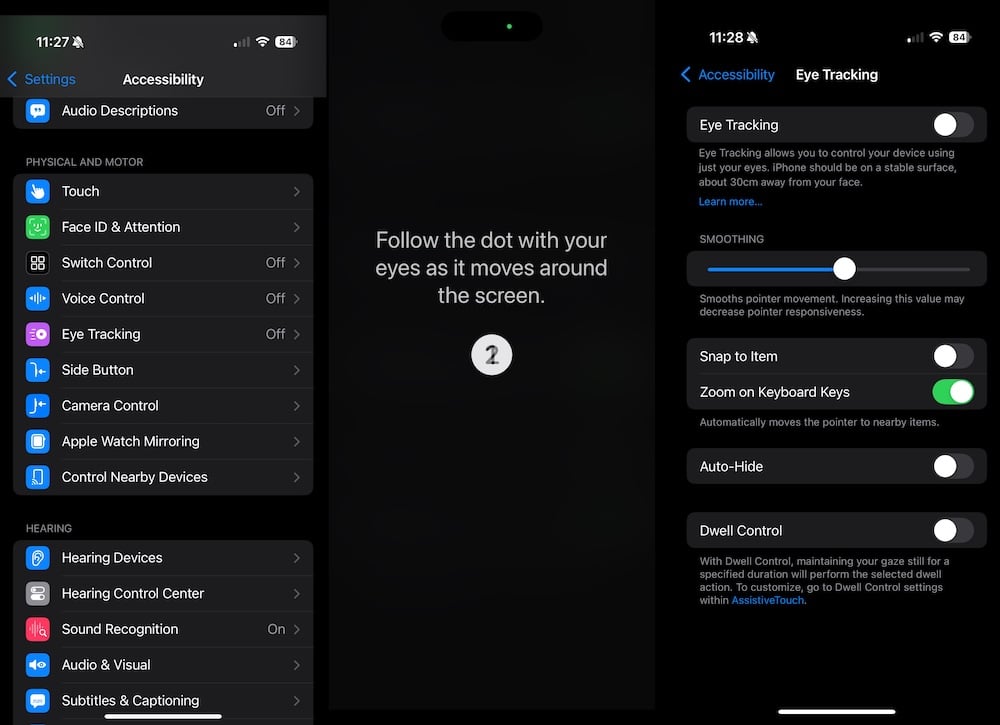Select the Voice Control icon
This screenshot has width=1000, height=725.
[37, 298]
